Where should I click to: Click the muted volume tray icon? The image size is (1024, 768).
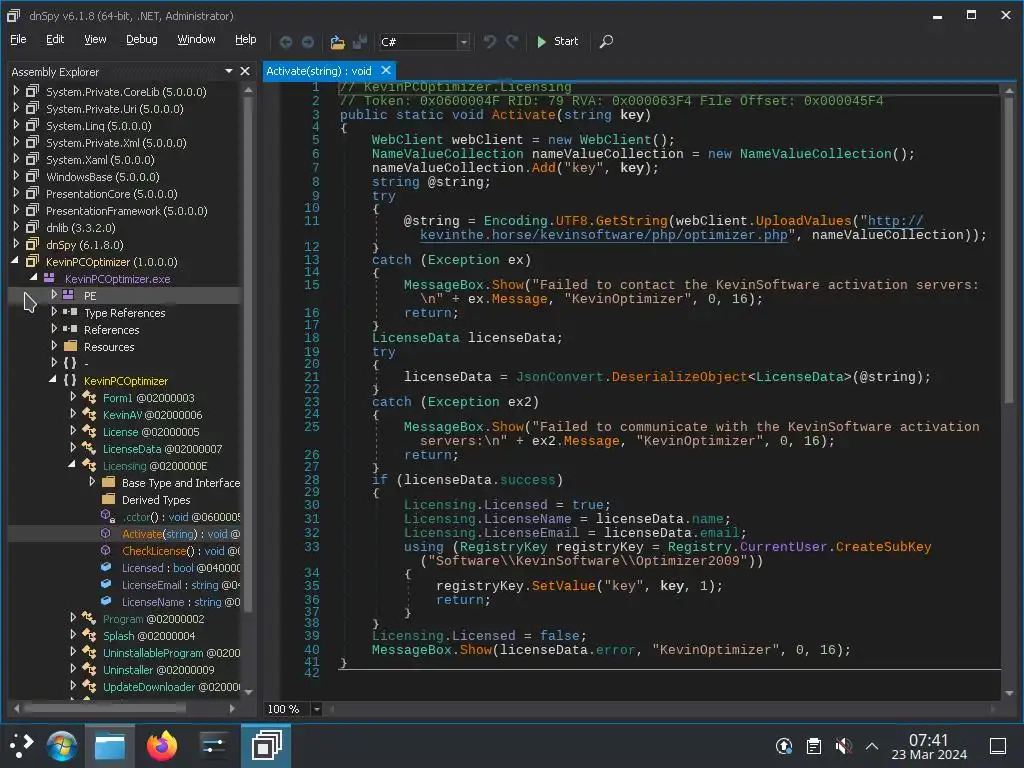pos(843,745)
